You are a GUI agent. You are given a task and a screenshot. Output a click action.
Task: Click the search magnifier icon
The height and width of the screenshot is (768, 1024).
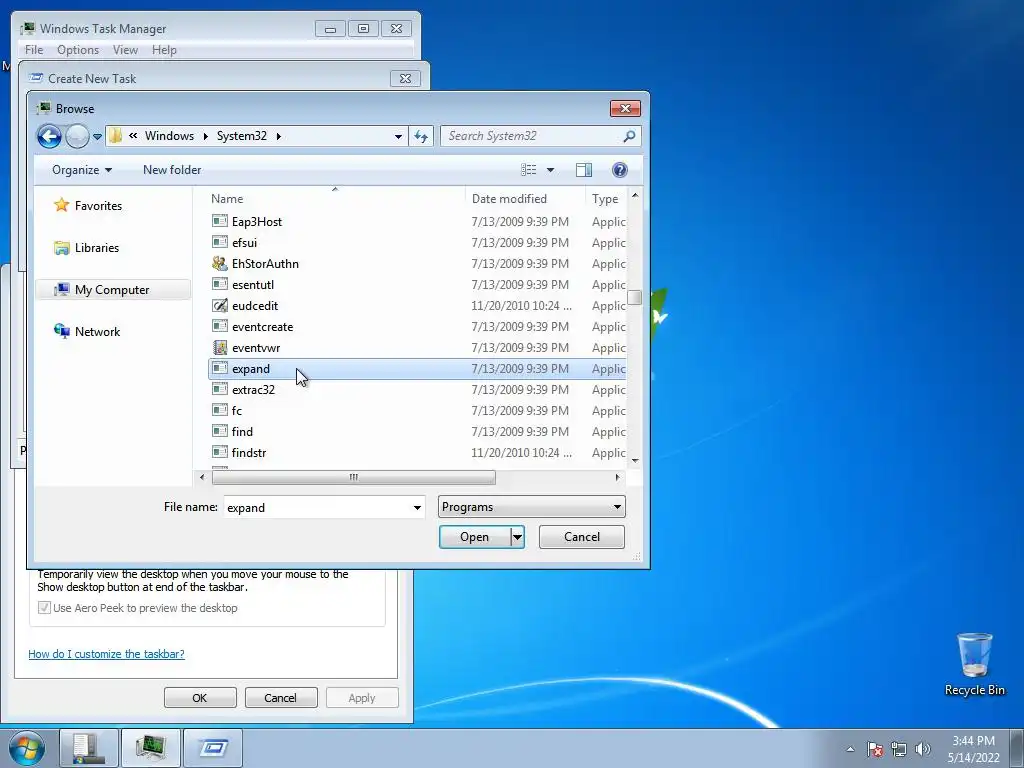[629, 136]
